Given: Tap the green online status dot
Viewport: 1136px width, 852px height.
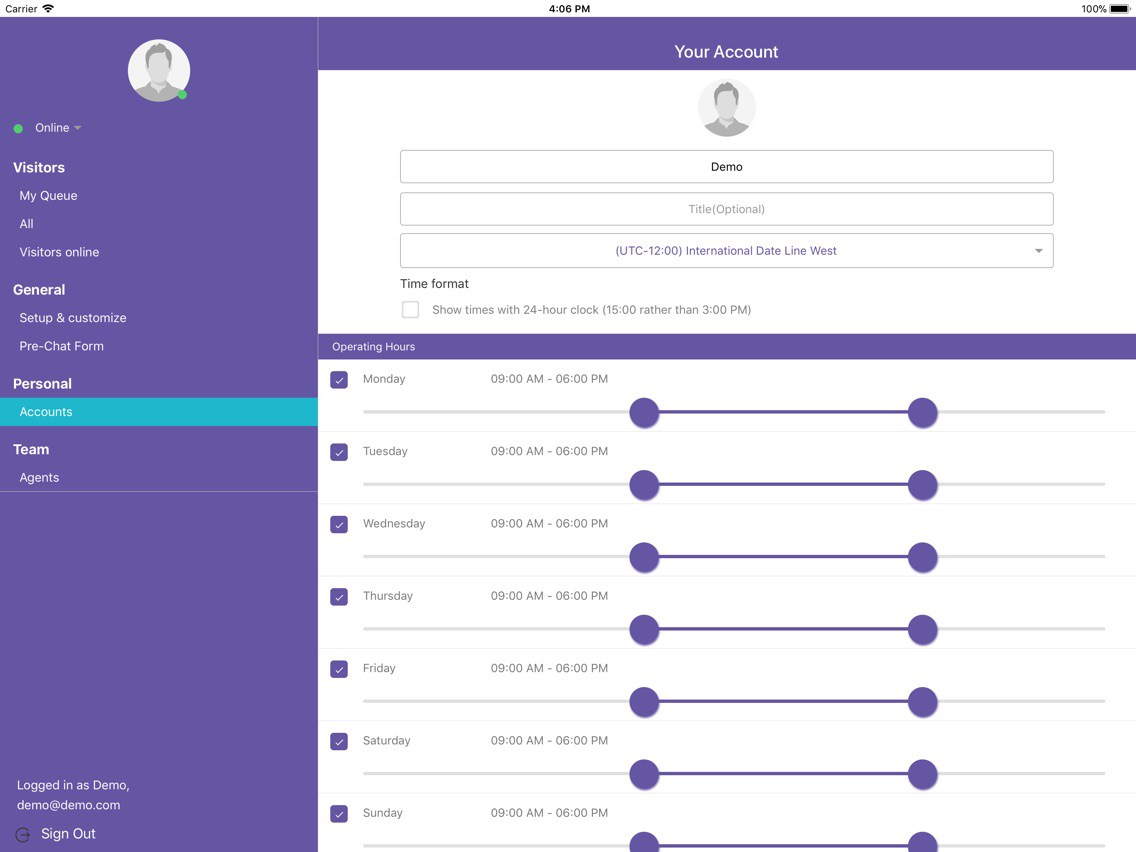Looking at the screenshot, I should (18, 128).
